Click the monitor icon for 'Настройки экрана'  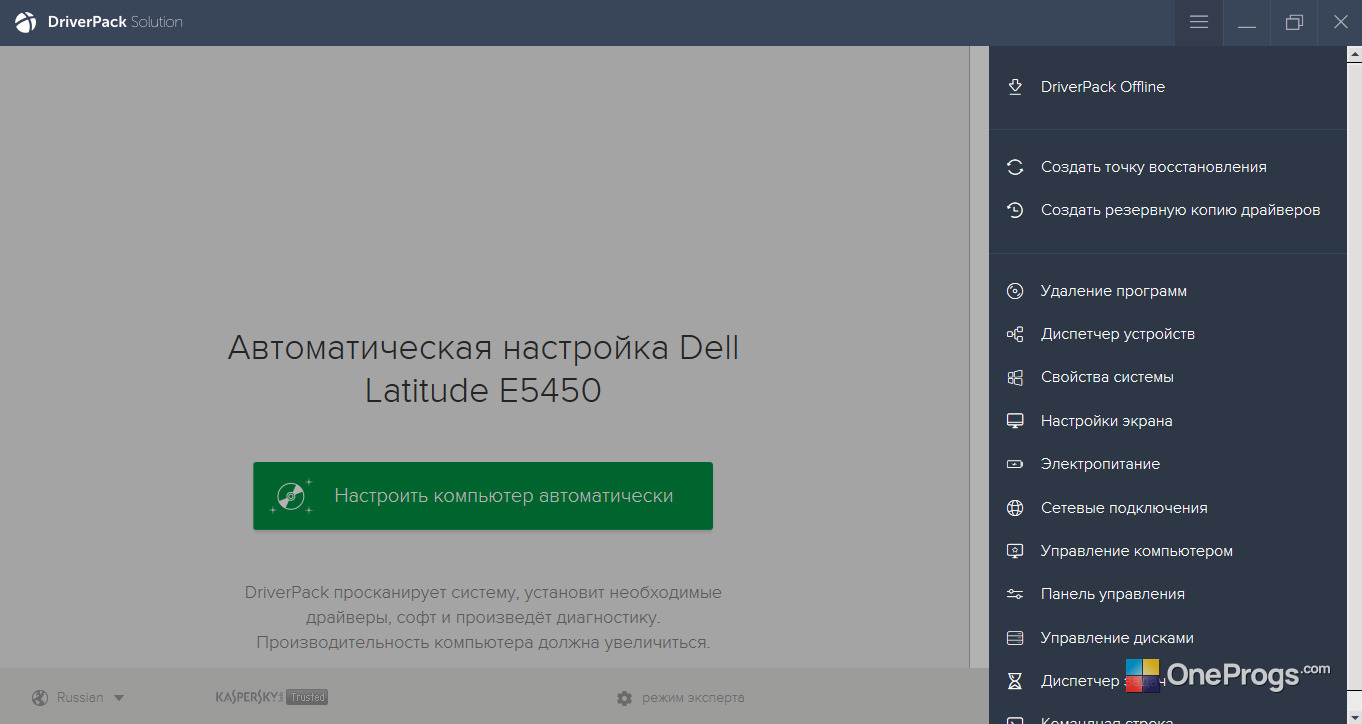coord(1015,421)
